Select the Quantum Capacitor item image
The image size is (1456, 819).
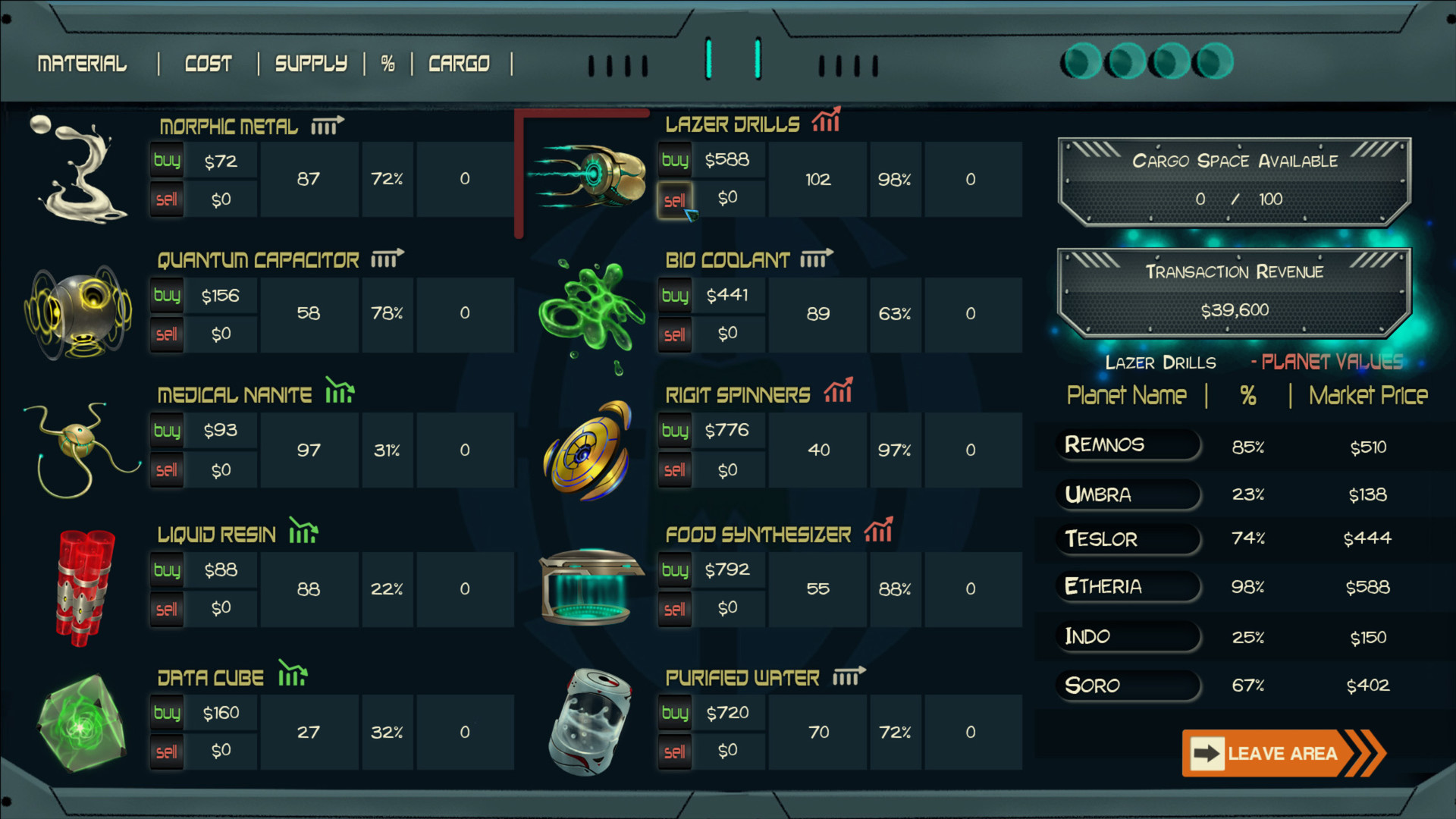[80, 312]
